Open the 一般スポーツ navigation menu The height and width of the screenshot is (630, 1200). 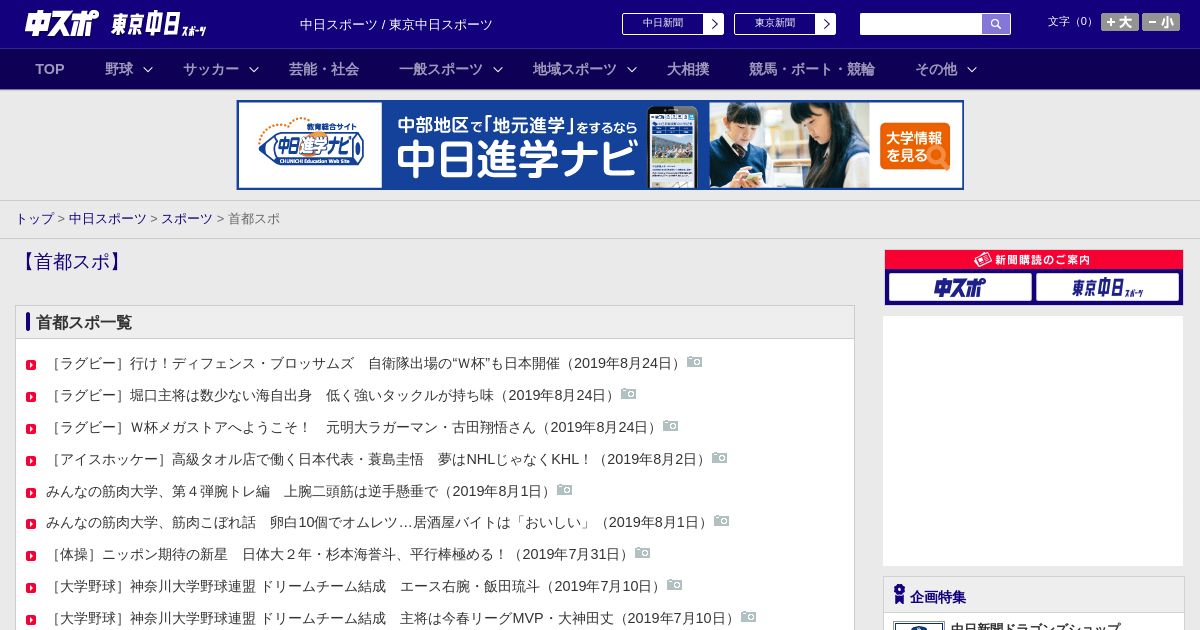pos(441,69)
